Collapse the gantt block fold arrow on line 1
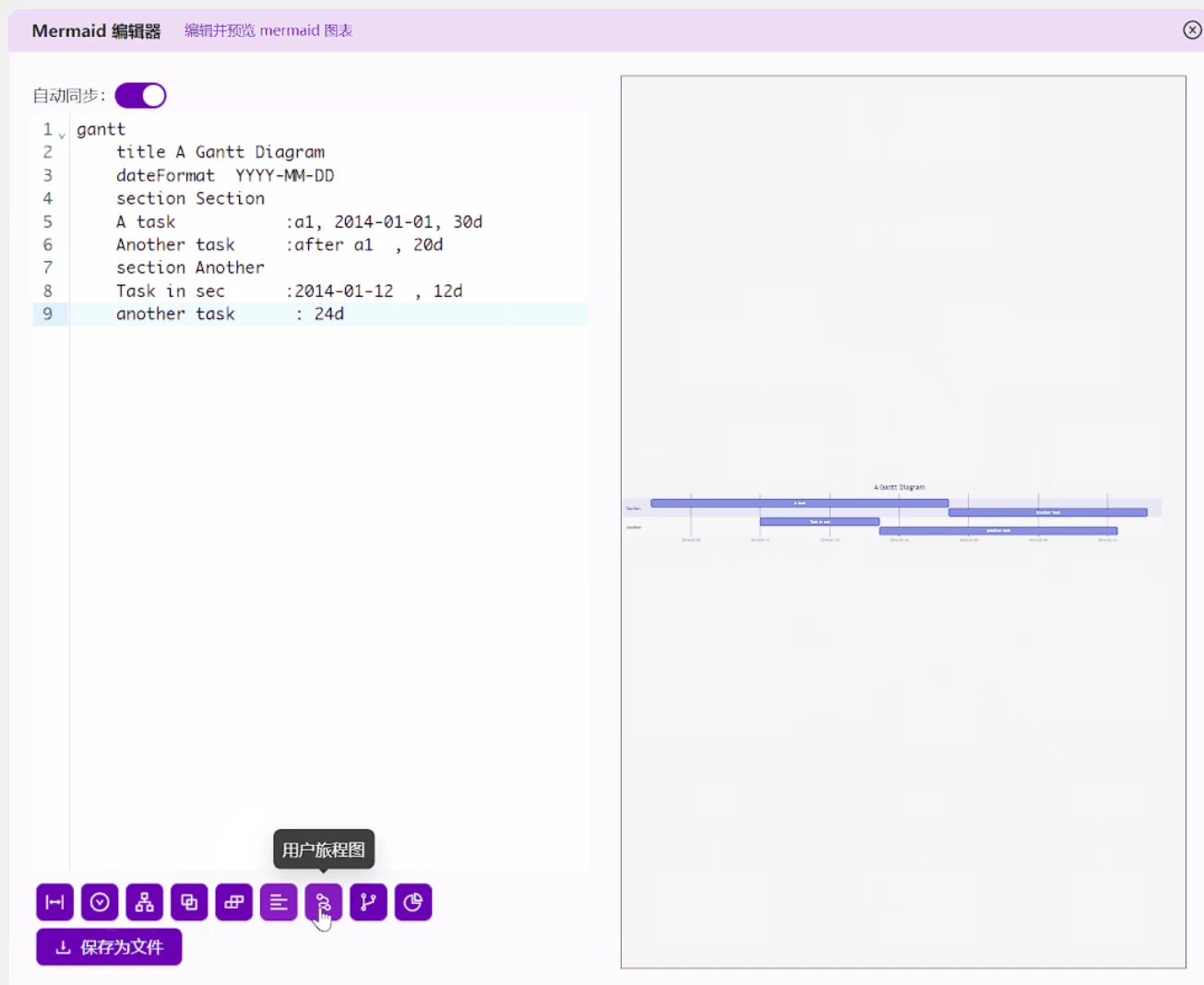The height and width of the screenshot is (985, 1204). tap(62, 136)
